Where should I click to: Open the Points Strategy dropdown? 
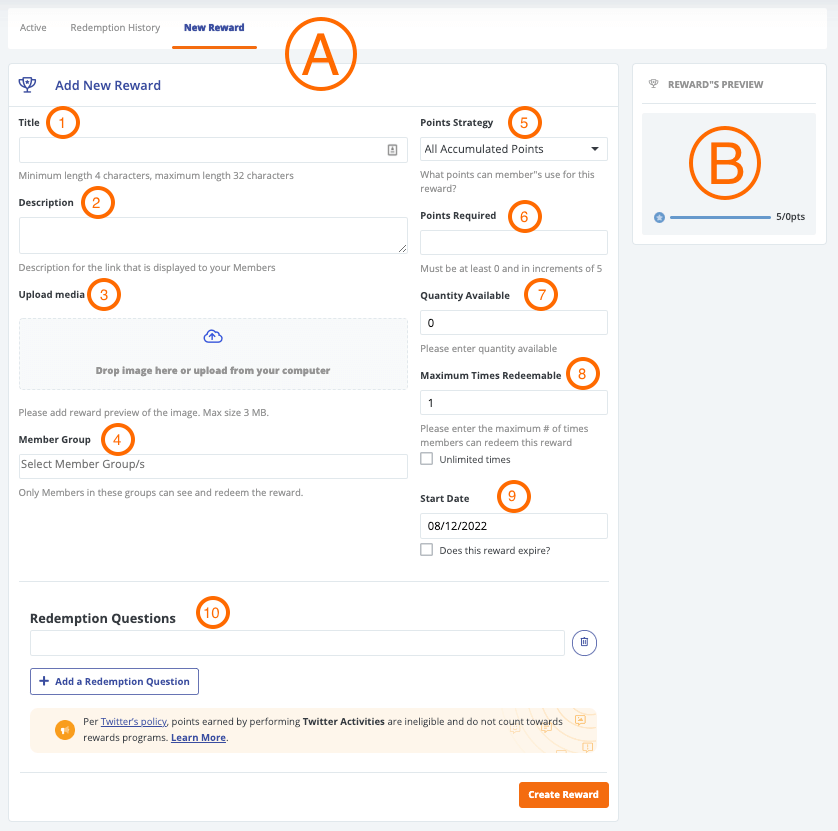click(514, 149)
